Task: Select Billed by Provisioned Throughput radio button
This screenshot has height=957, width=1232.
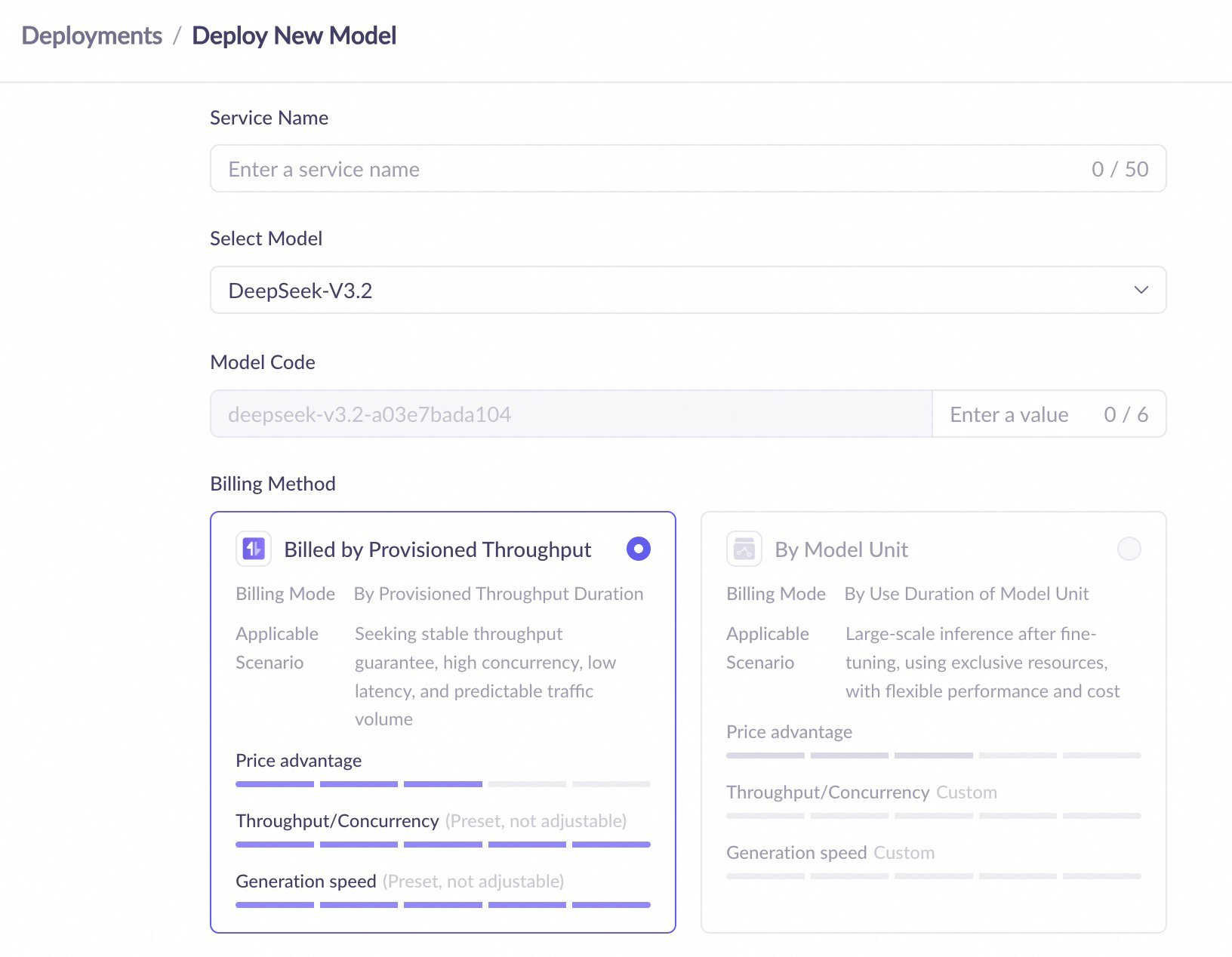Action: [639, 549]
